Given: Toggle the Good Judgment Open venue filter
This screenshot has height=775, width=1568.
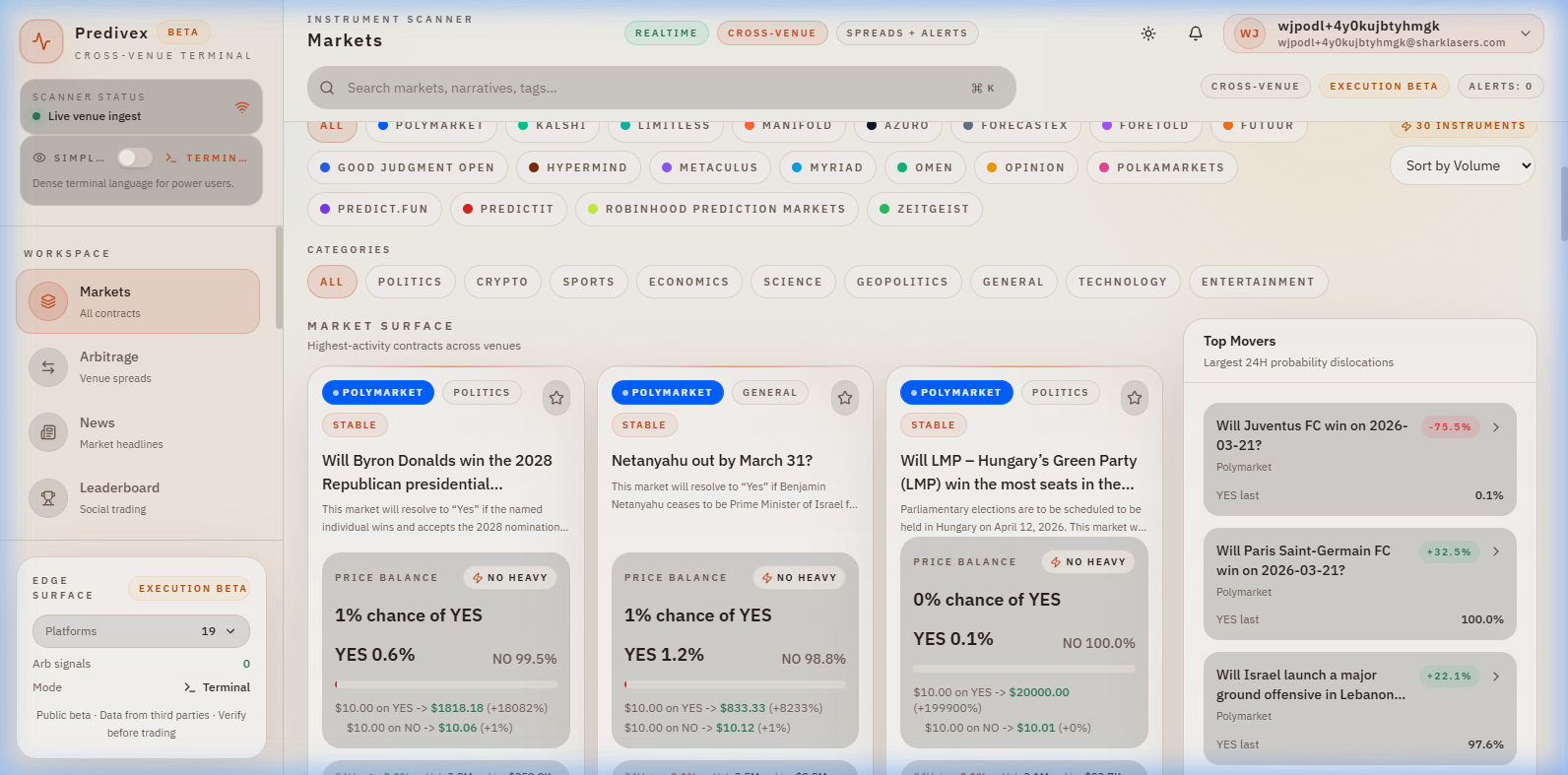Looking at the screenshot, I should (408, 167).
